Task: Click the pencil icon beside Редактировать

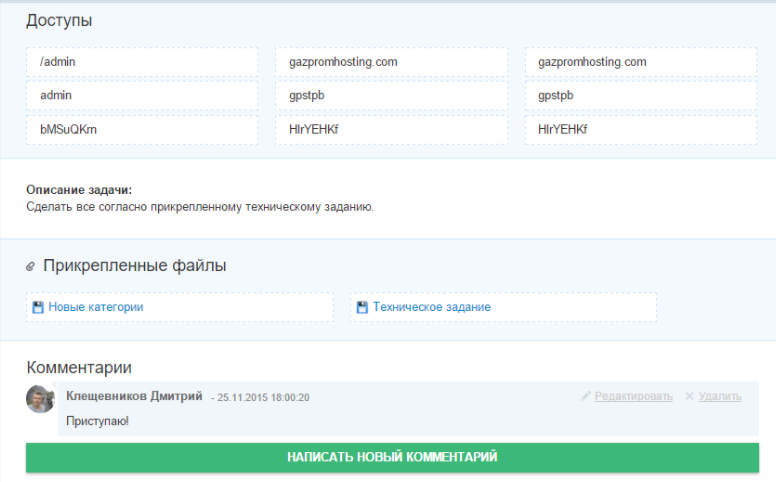Action: point(586,396)
